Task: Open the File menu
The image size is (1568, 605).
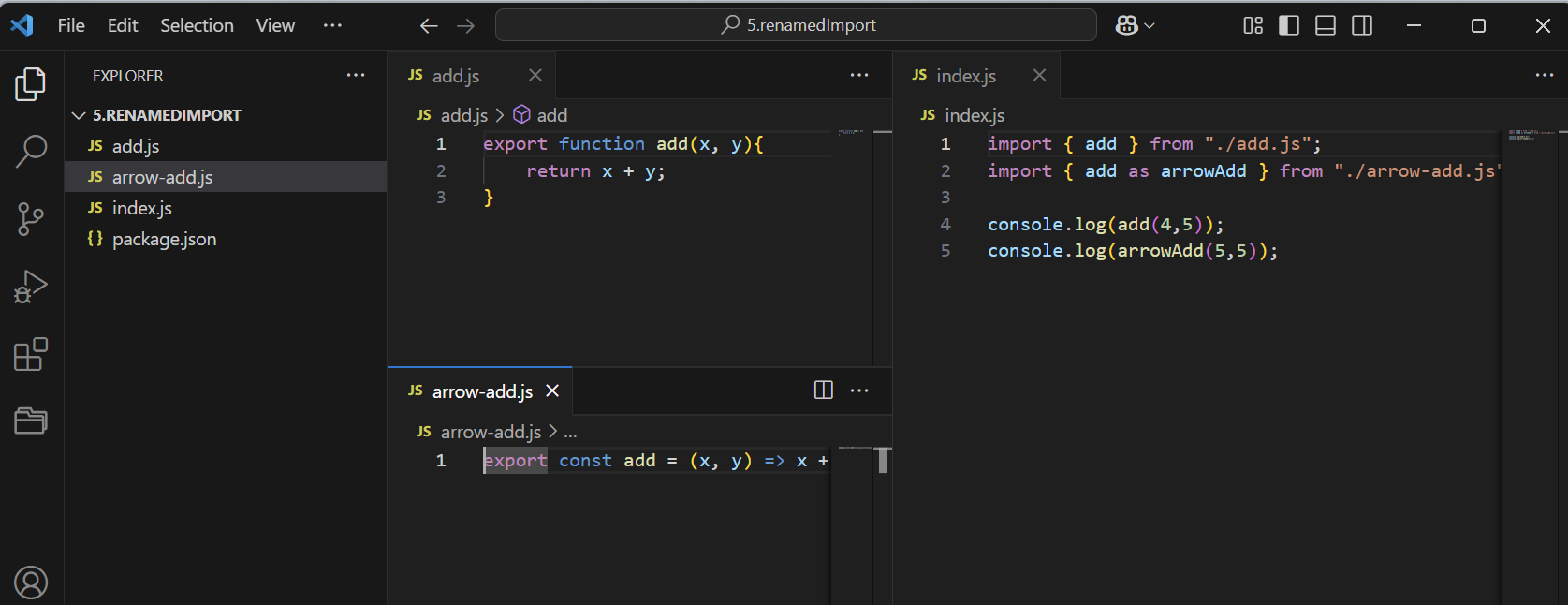Action: [x=71, y=25]
